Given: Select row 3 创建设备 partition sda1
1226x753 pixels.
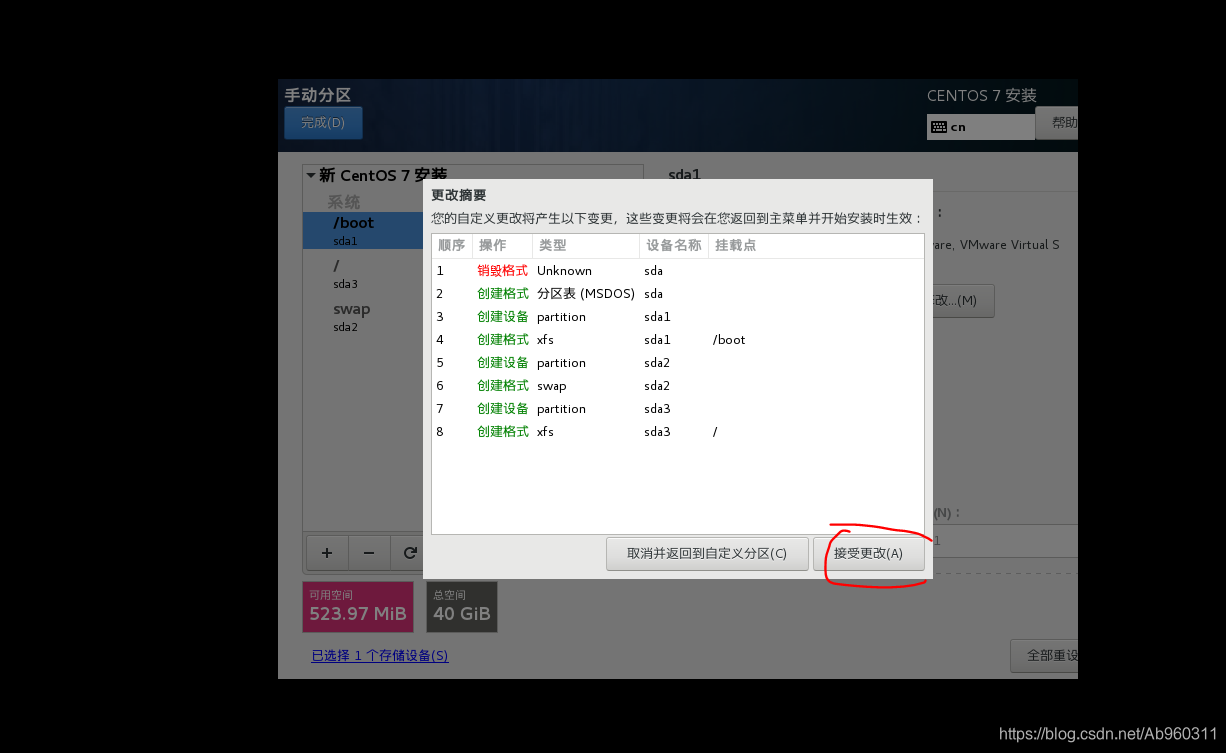Looking at the screenshot, I should [678, 317].
